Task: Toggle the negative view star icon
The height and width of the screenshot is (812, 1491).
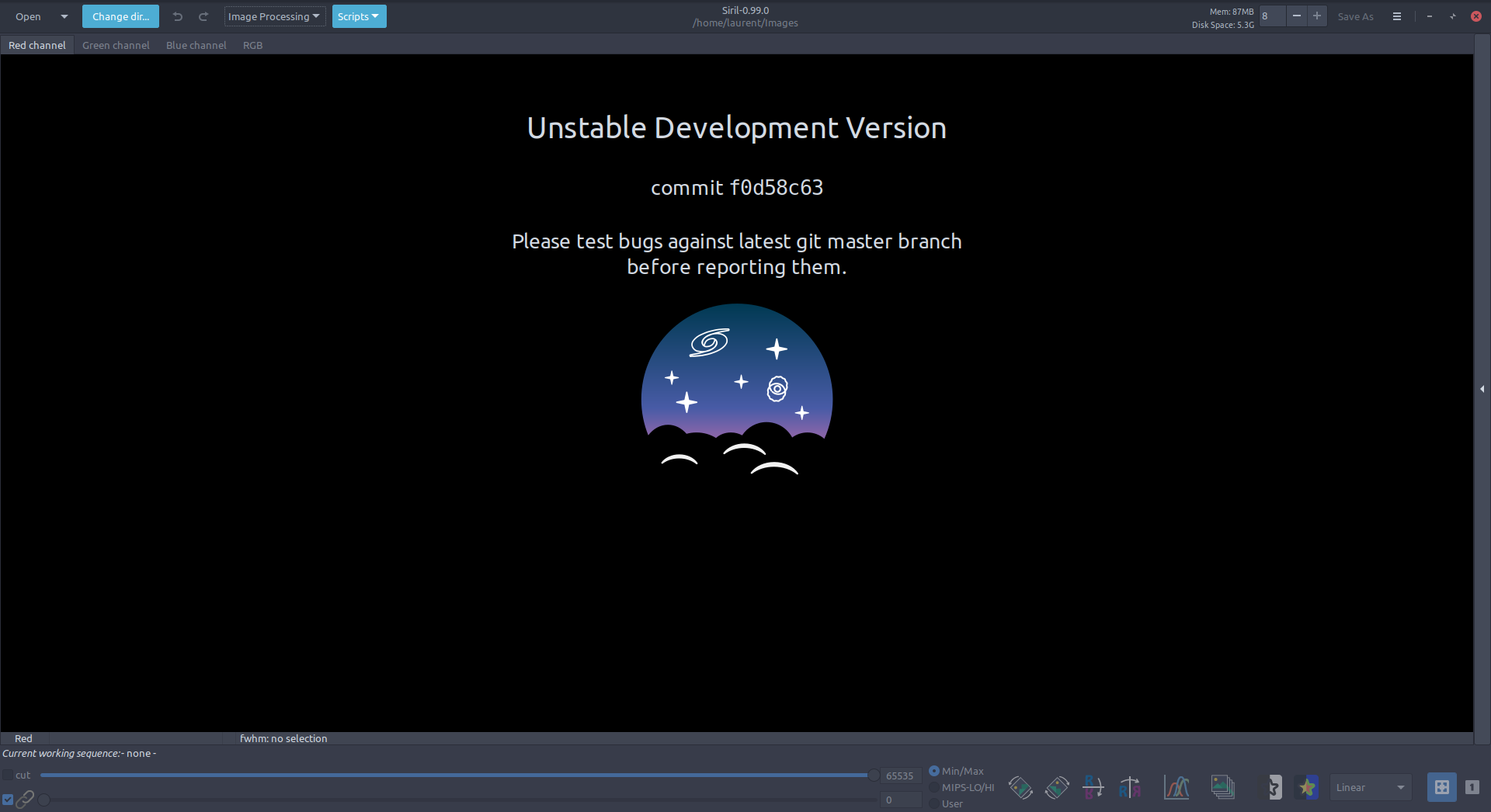Action: pos(1274,787)
